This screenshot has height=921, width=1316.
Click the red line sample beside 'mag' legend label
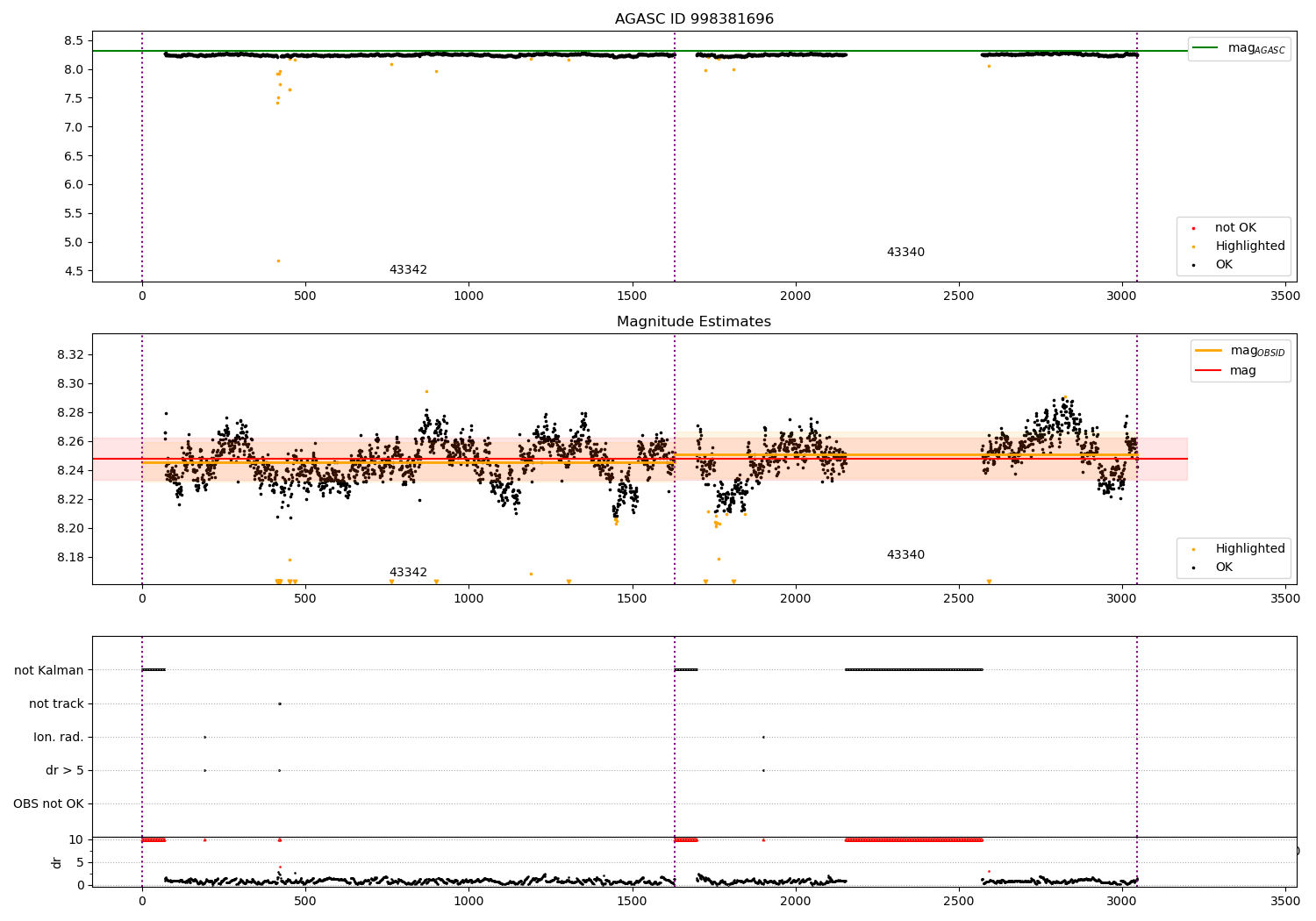pos(1208,371)
